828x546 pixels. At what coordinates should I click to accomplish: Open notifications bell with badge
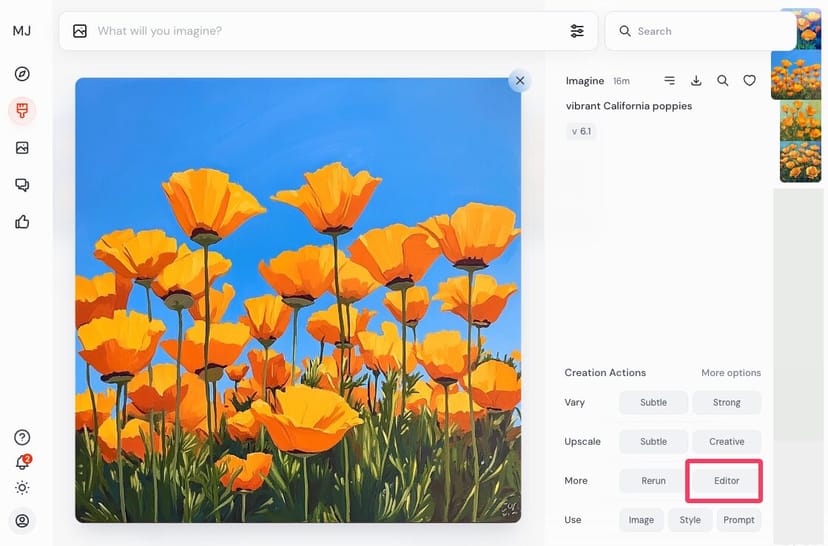pyautogui.click(x=22, y=463)
